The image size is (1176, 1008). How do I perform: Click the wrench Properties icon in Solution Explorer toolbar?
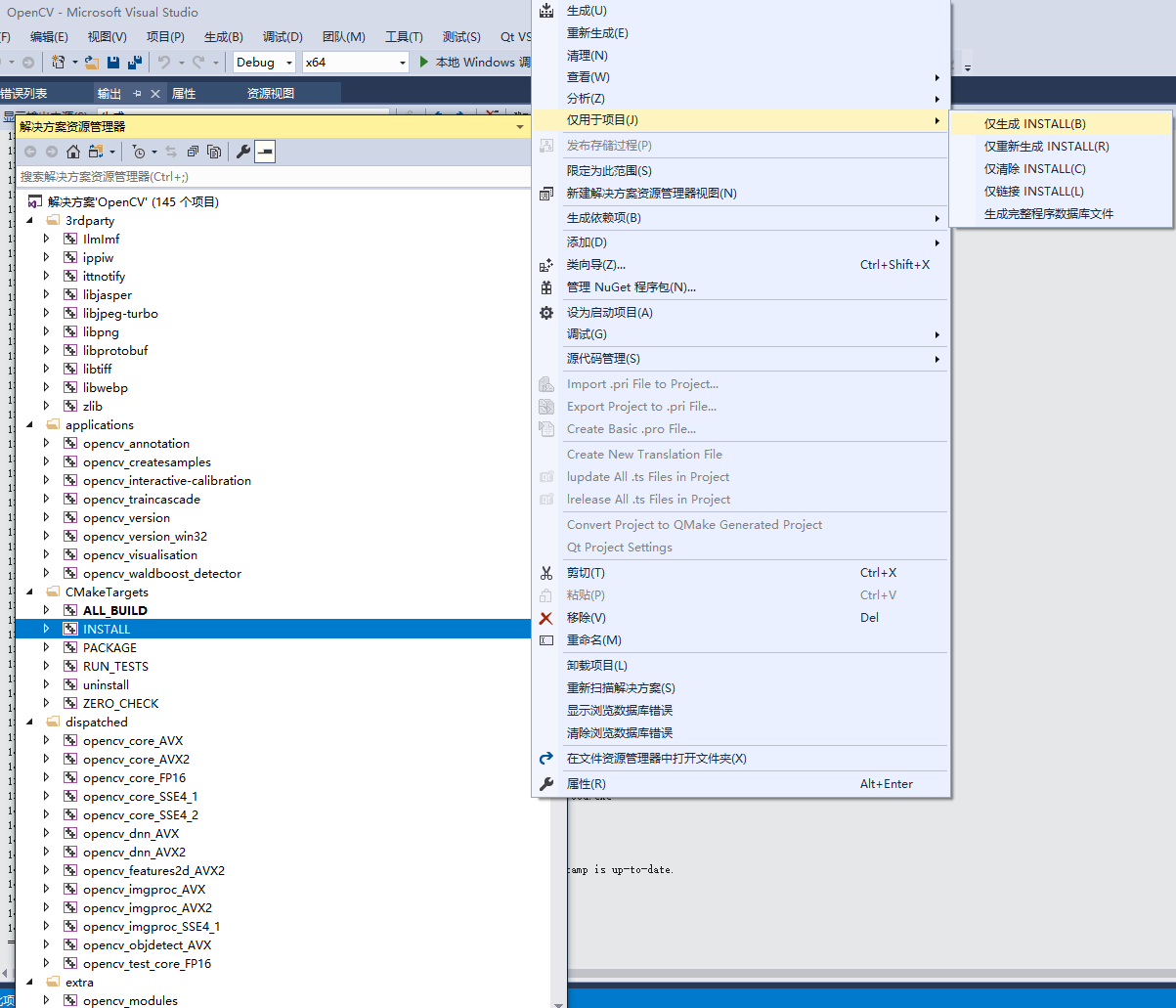pyautogui.click(x=243, y=152)
